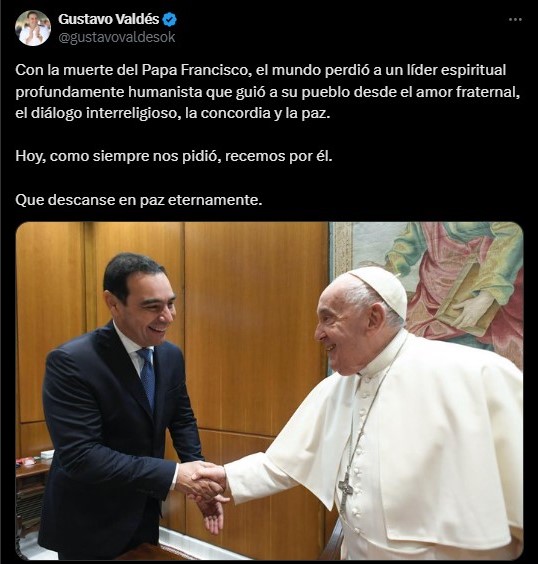Click the pectoral cross on the white cassock

(345, 490)
